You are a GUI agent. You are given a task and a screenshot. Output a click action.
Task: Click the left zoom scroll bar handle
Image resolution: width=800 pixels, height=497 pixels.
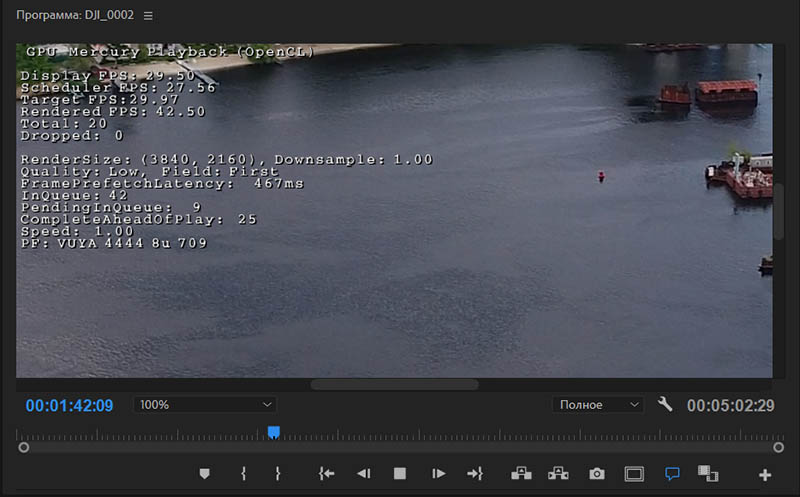23,448
